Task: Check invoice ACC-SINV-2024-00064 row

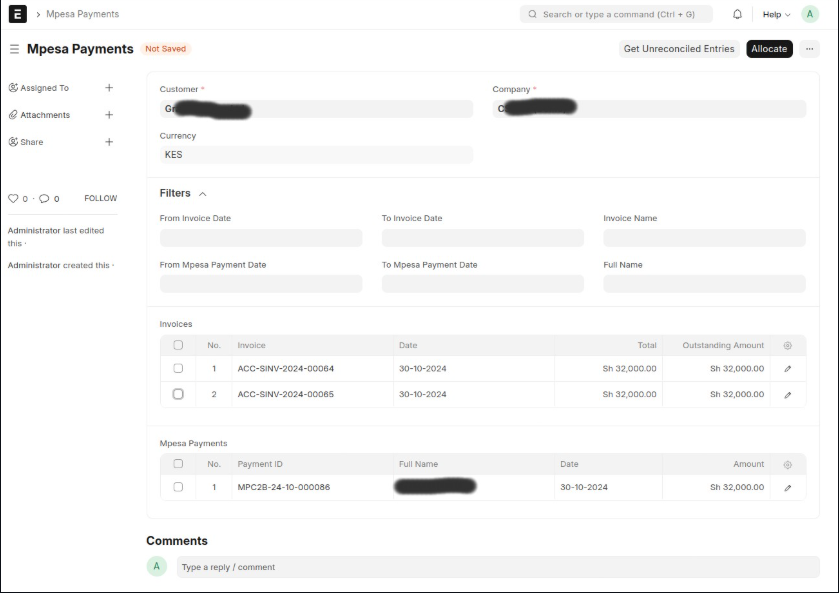Action: click(x=178, y=368)
